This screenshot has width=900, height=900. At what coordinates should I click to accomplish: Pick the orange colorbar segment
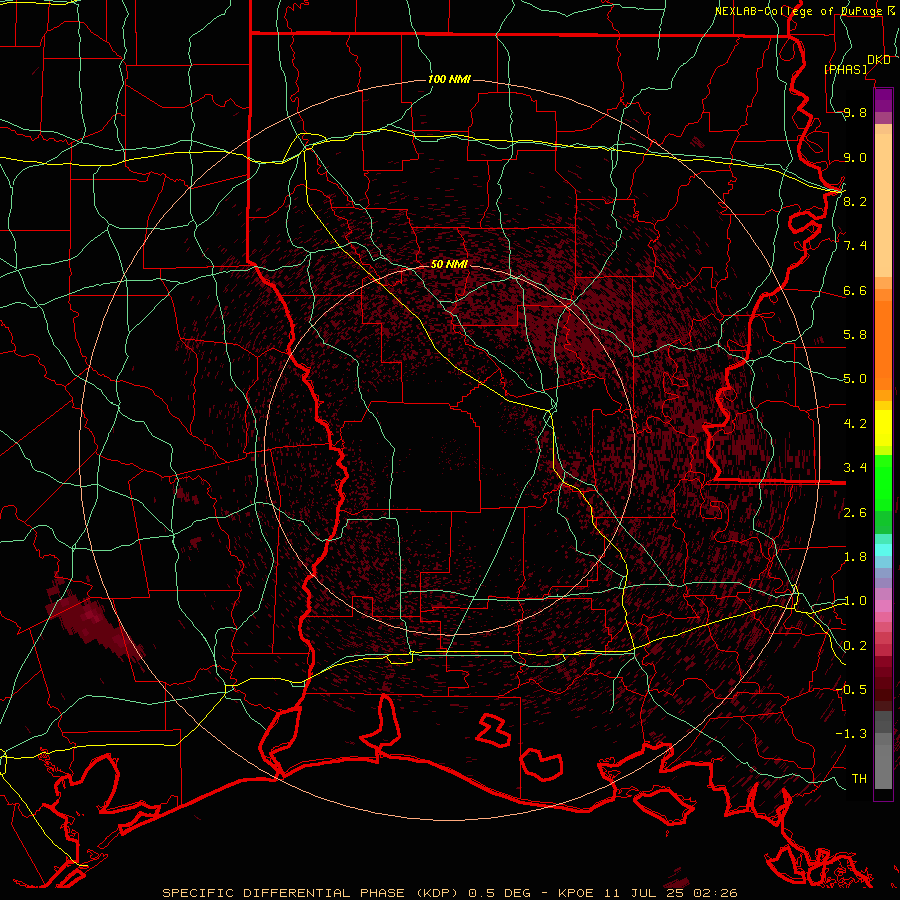(883, 346)
